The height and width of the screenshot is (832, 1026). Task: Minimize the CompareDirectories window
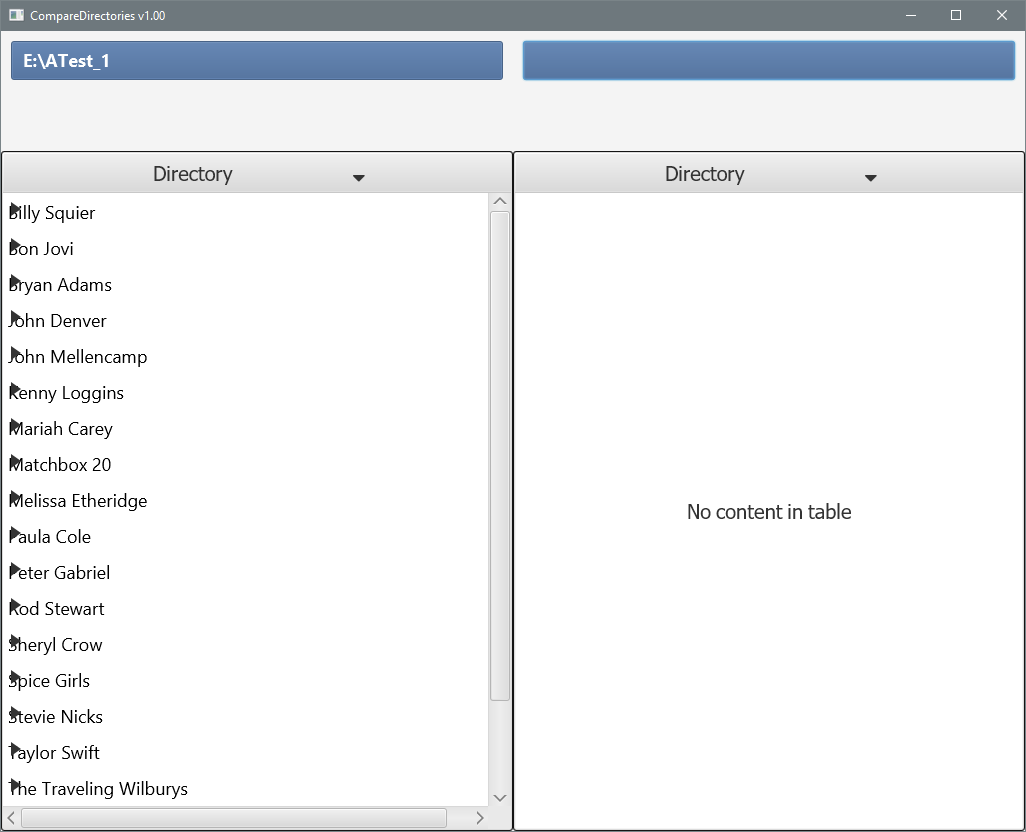click(910, 15)
